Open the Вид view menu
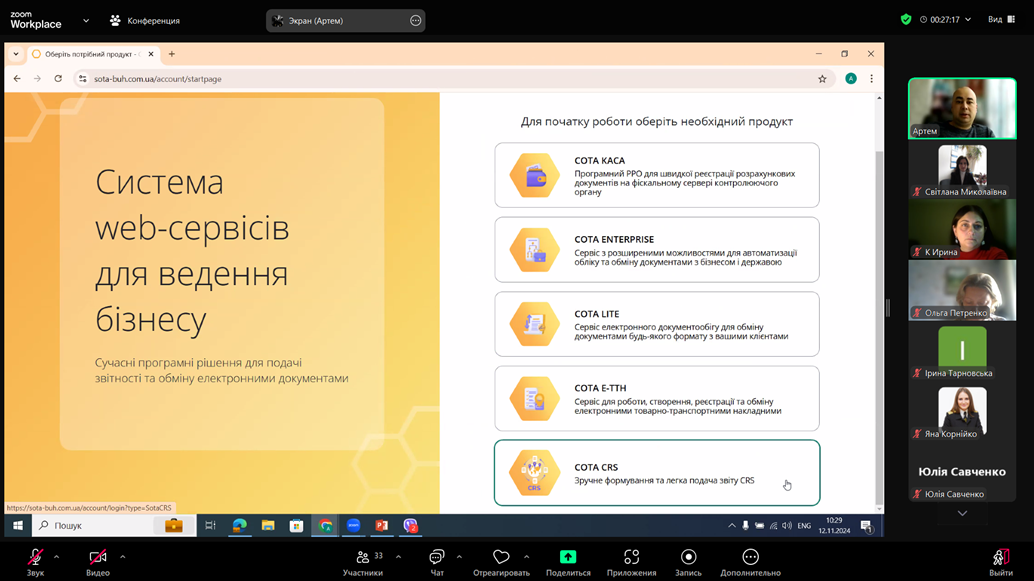 (x=1001, y=20)
